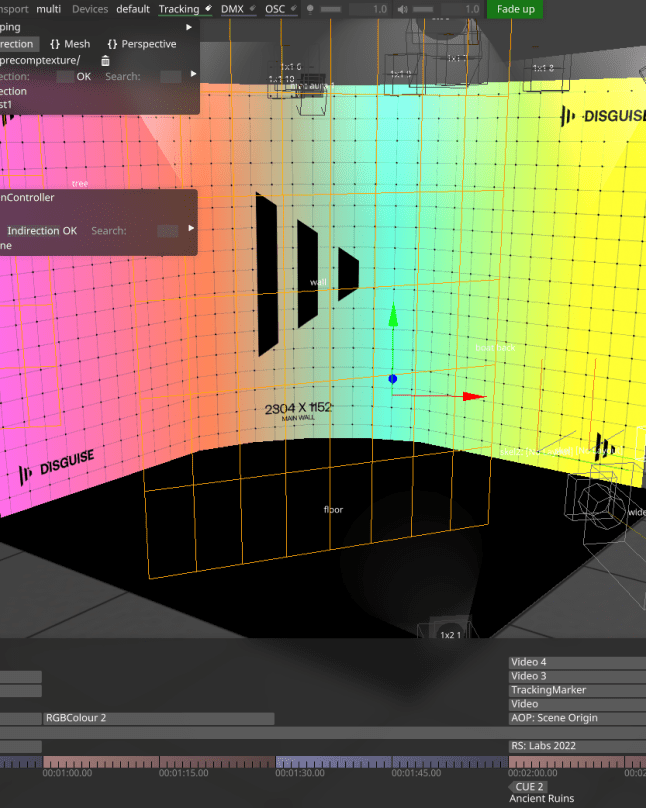Image resolution: width=646 pixels, height=808 pixels.
Task: Open the DMX devices editor
Action: tap(232, 9)
